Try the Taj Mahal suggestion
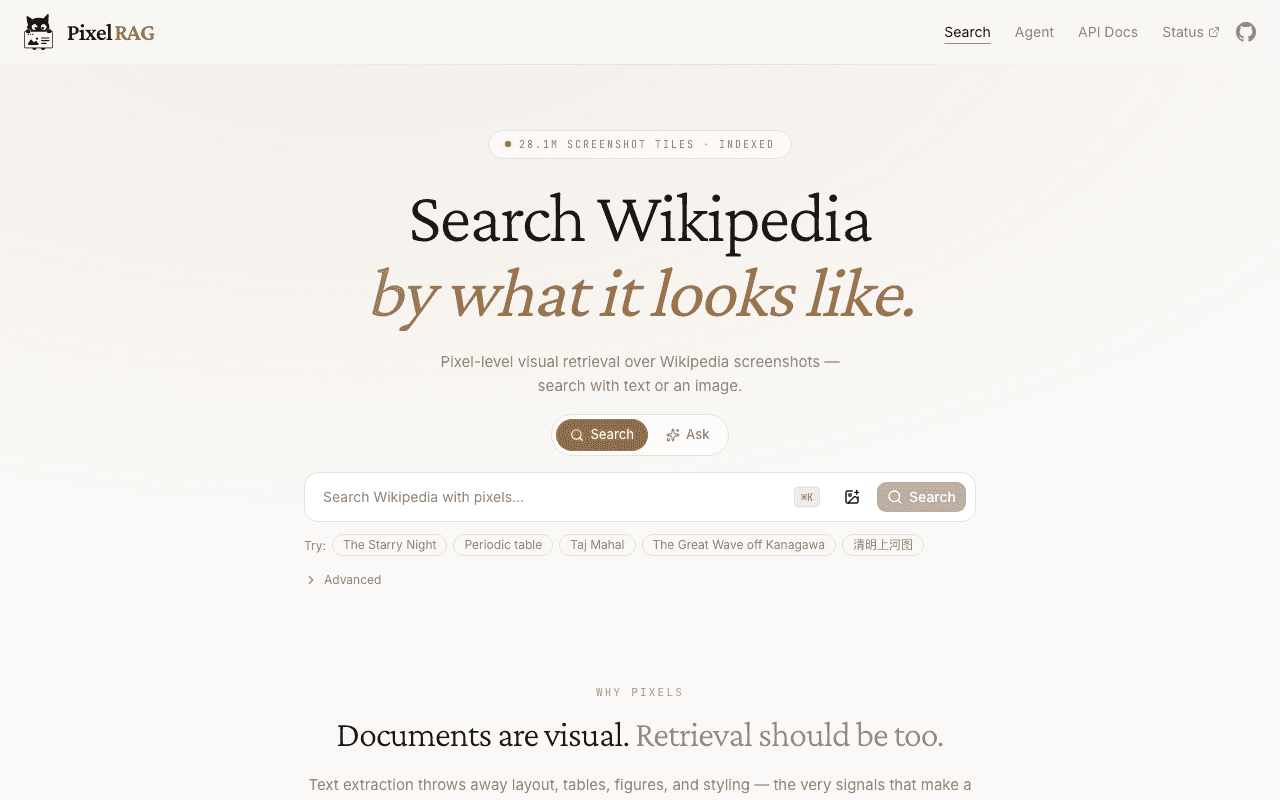 [597, 545]
